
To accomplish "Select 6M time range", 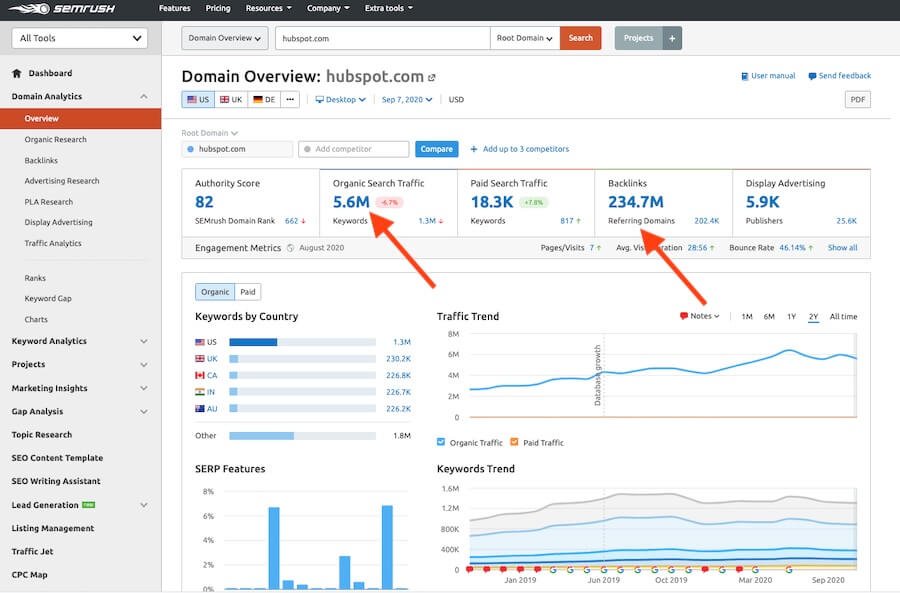I will pos(769,316).
